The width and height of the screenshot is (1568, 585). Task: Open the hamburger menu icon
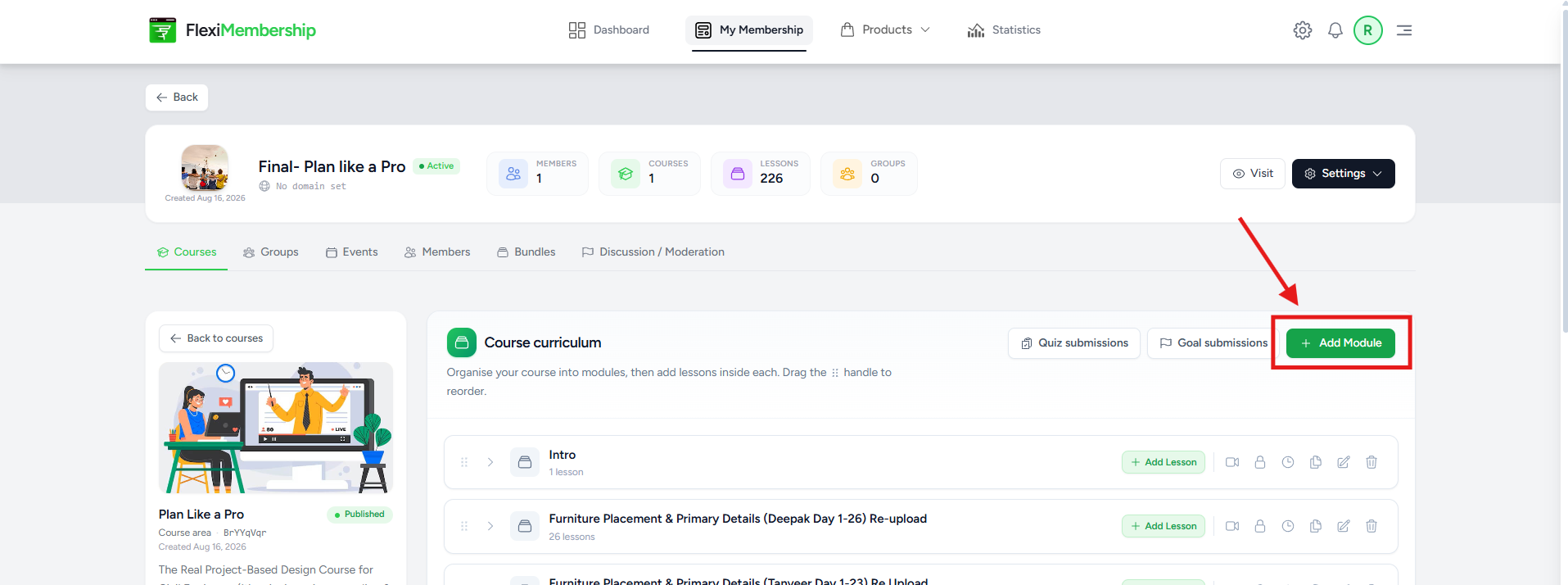tap(1403, 30)
